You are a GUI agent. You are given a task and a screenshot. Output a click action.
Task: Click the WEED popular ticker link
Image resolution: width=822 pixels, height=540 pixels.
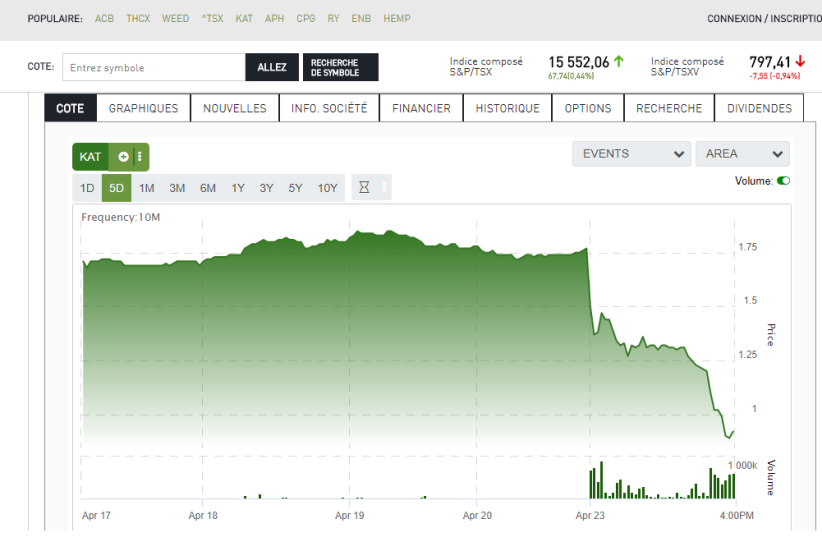coord(175,19)
